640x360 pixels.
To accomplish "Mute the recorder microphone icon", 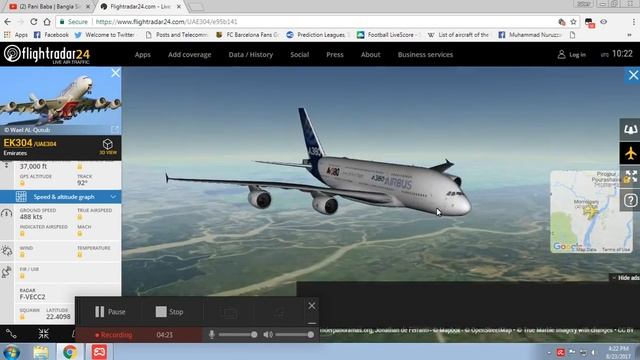I will click(x=211, y=335).
